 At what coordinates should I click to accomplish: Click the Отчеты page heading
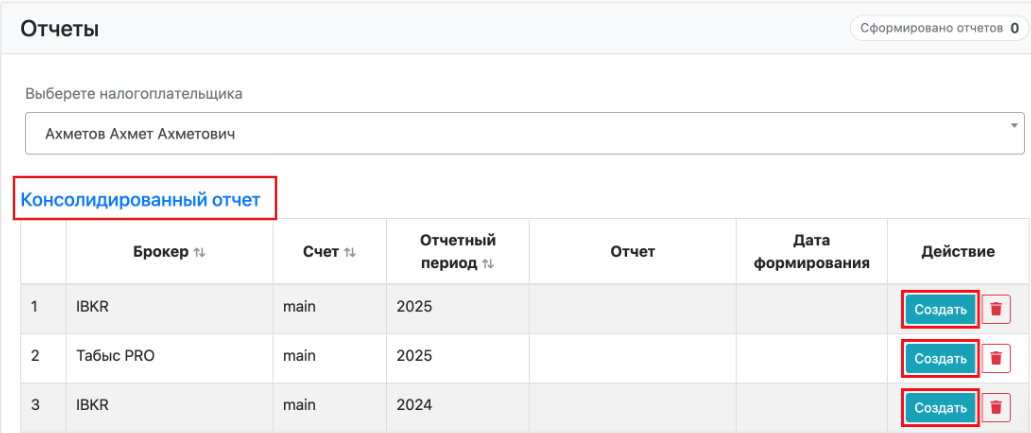[x=60, y=29]
